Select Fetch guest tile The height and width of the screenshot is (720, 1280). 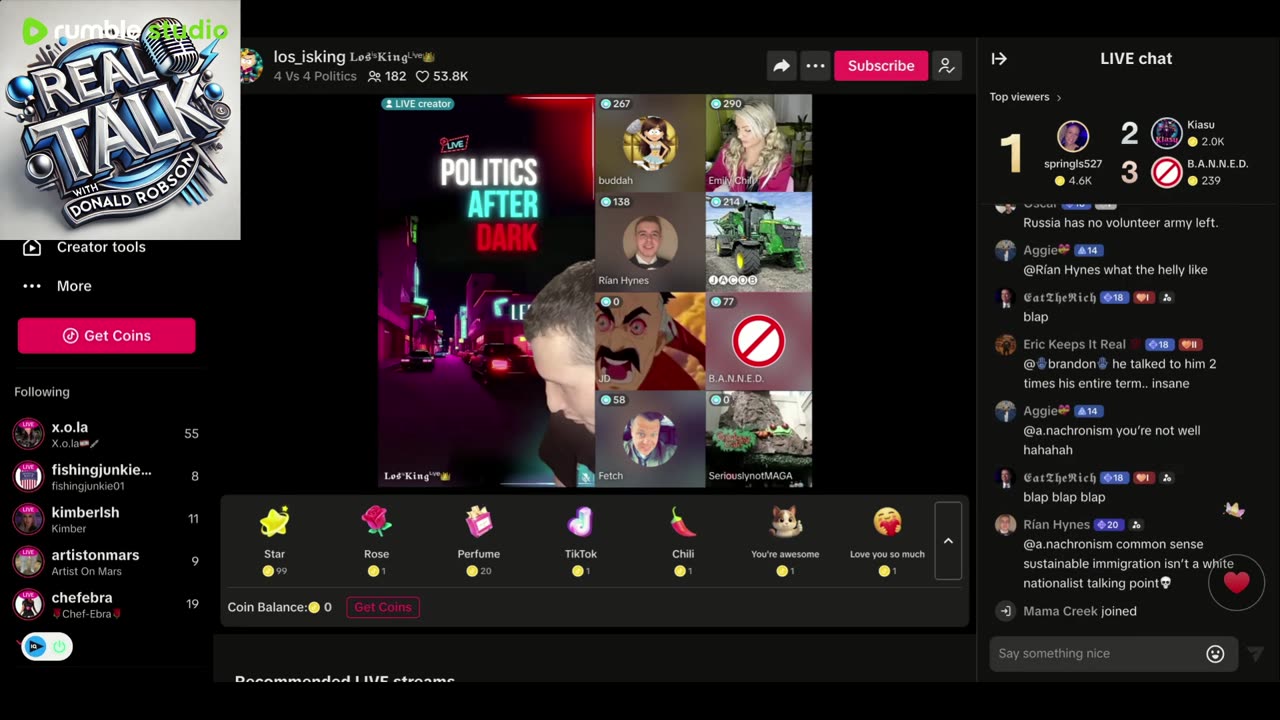(x=649, y=438)
